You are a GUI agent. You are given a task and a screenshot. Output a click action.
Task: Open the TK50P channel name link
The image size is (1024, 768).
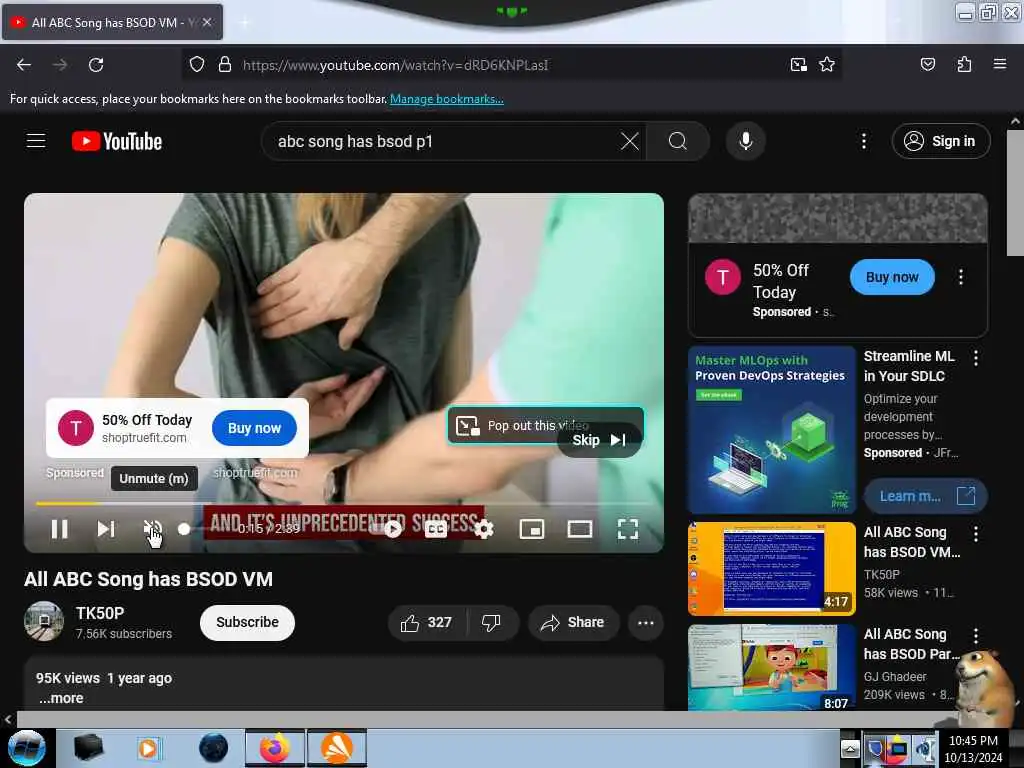(x=100, y=613)
